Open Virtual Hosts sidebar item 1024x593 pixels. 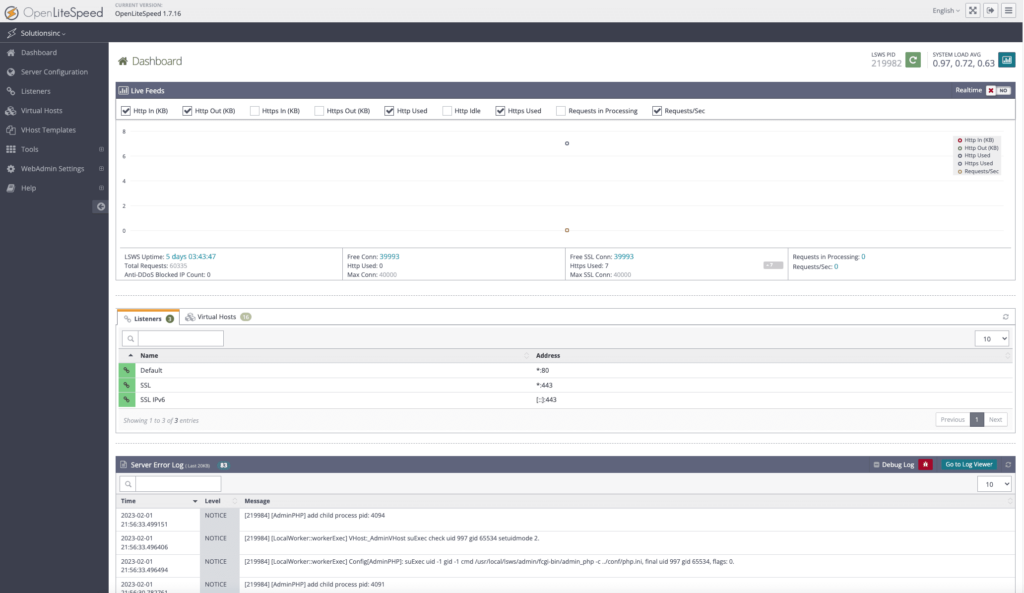(41, 110)
